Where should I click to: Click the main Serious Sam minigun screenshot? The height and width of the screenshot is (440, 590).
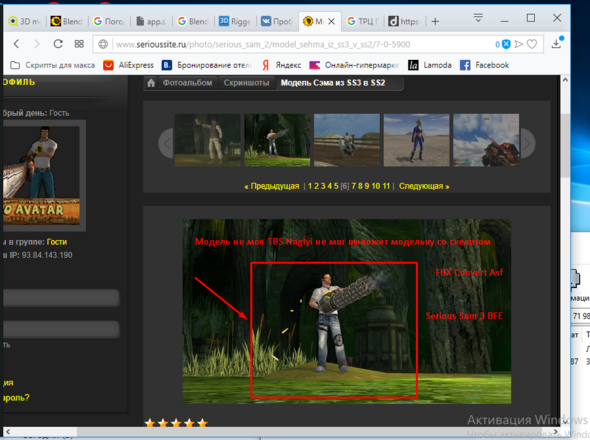347,312
